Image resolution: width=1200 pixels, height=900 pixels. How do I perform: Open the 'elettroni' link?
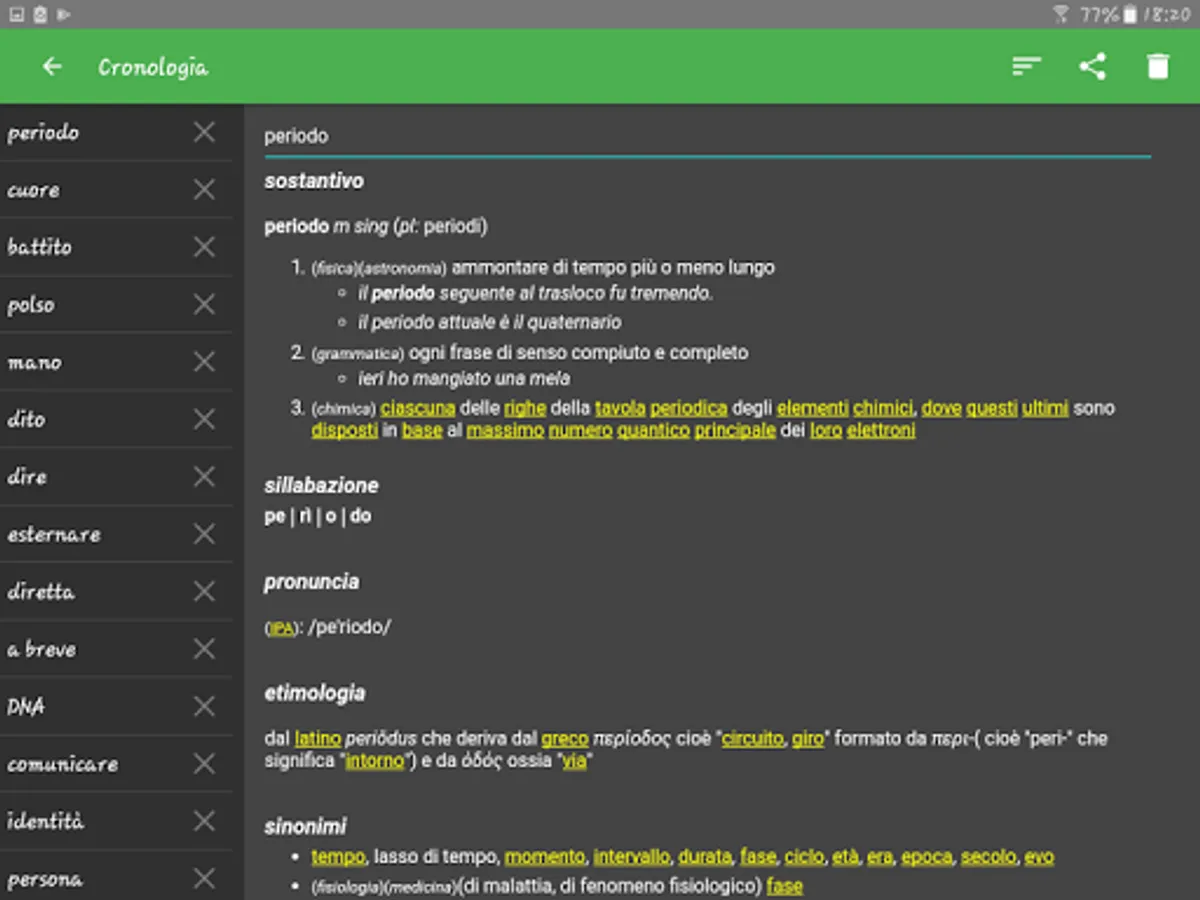881,430
